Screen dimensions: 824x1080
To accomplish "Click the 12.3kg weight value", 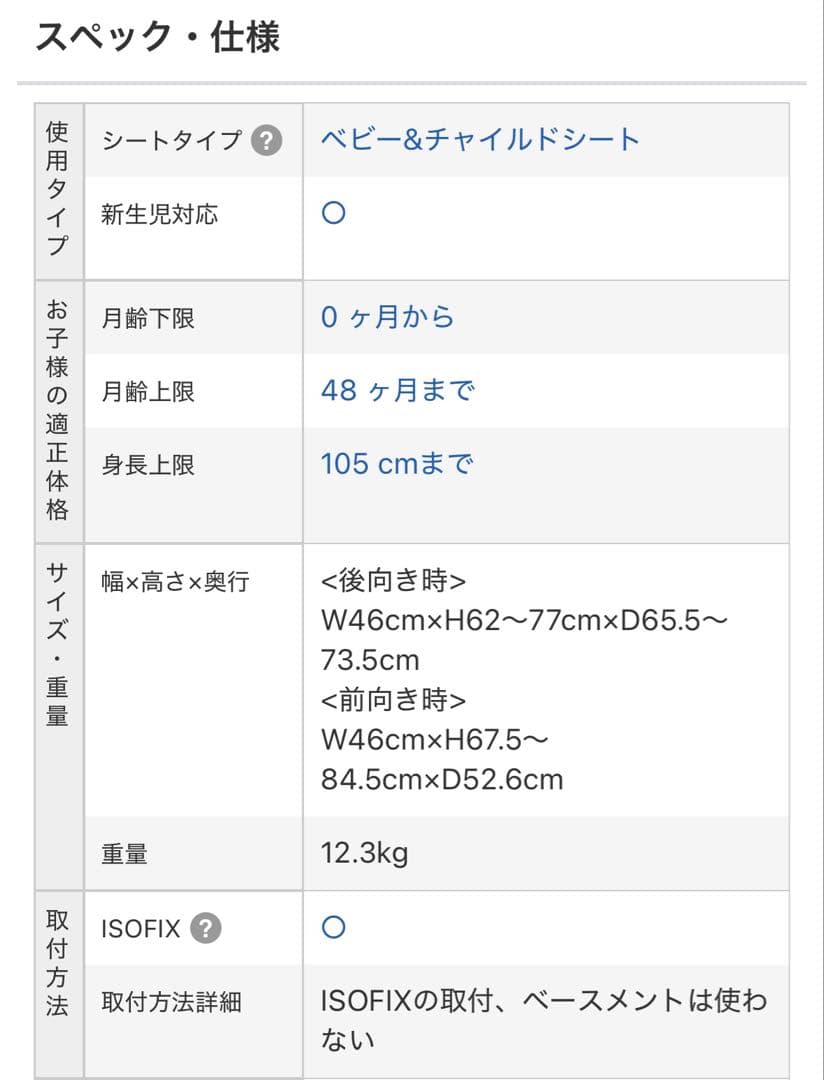I will pos(364,853).
